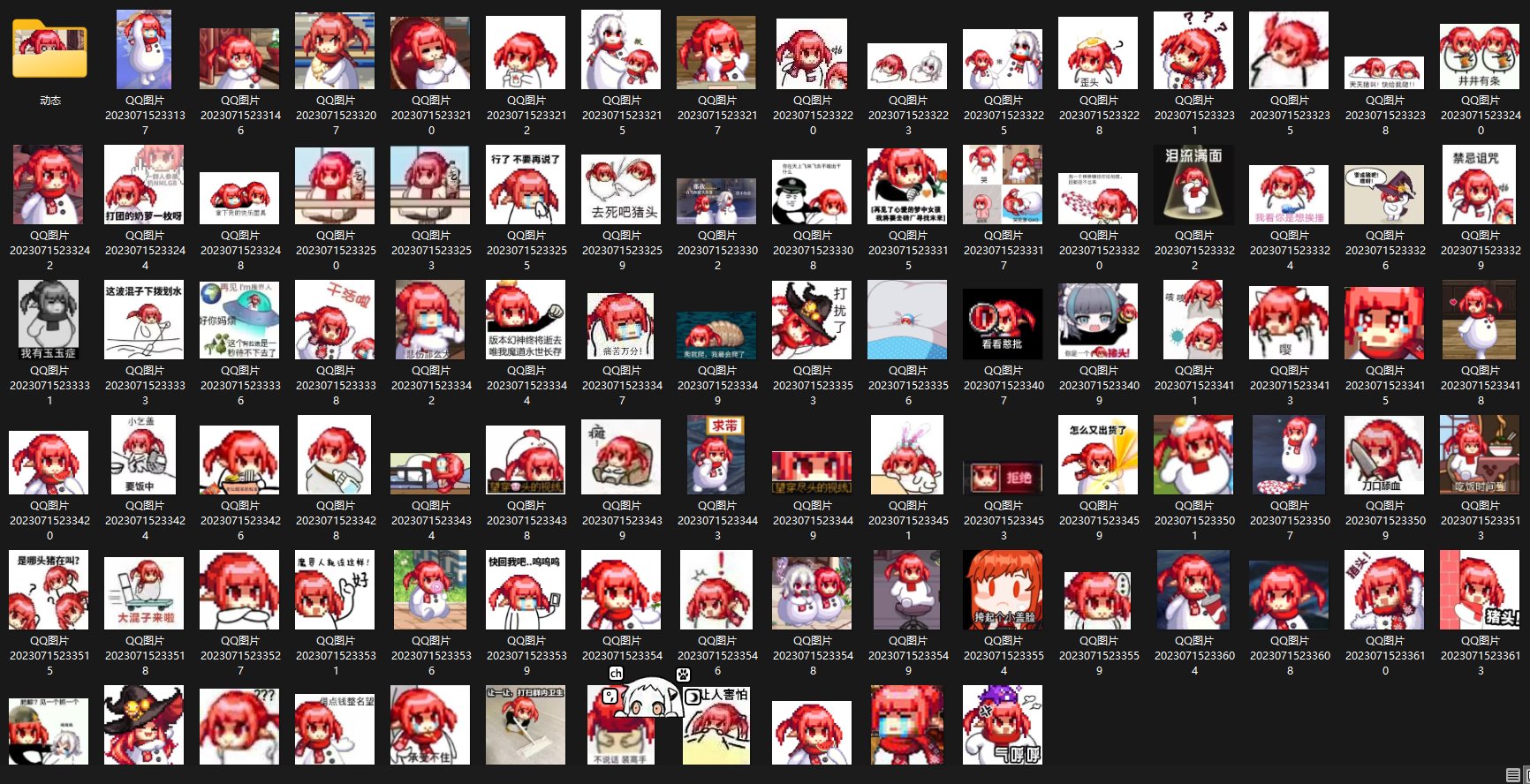Select file name QQ图片20230715233238
This screenshot has height=784, width=1530.
tap(1385, 115)
